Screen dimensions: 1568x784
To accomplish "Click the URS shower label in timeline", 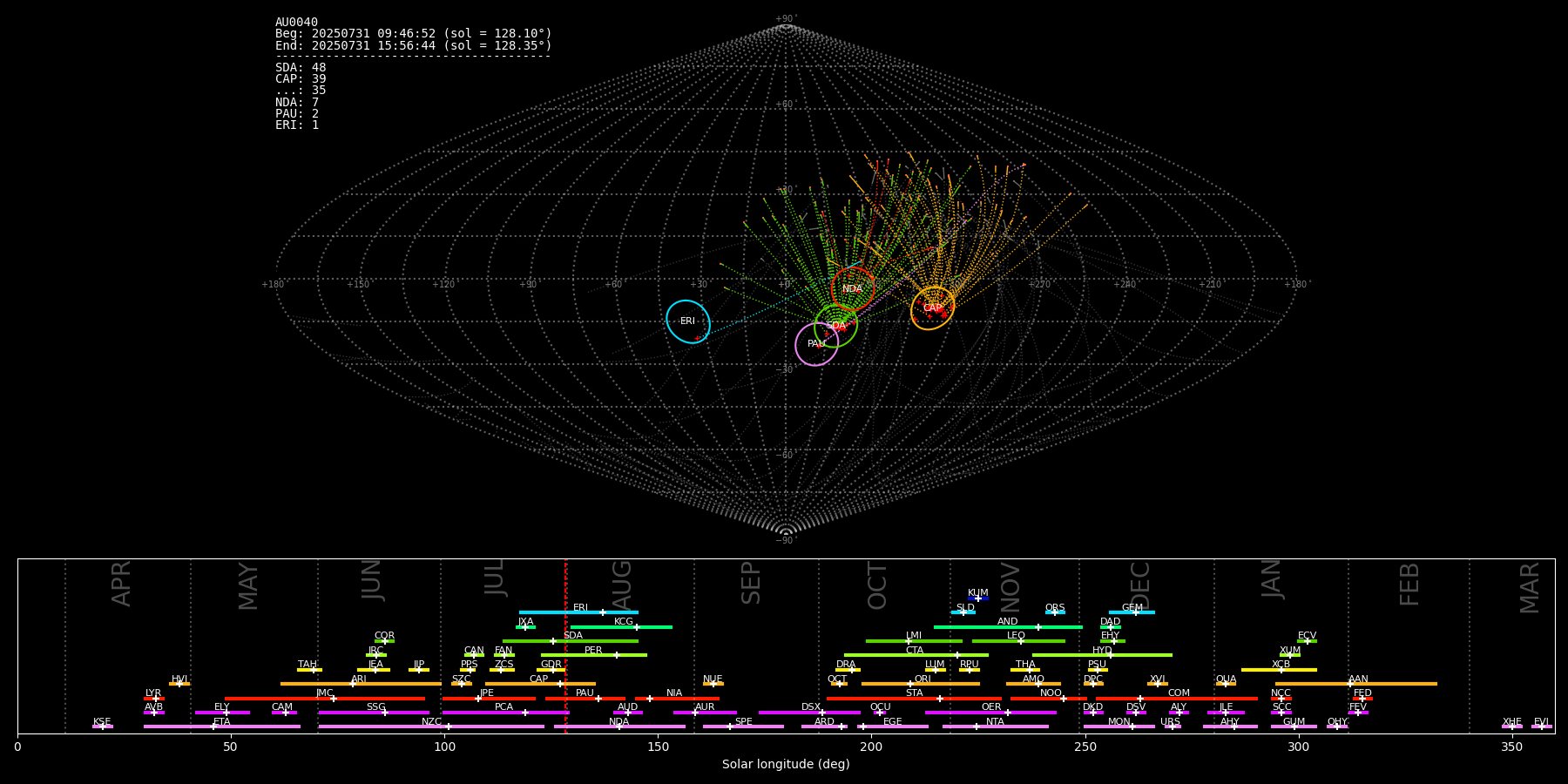I will [x=1170, y=722].
